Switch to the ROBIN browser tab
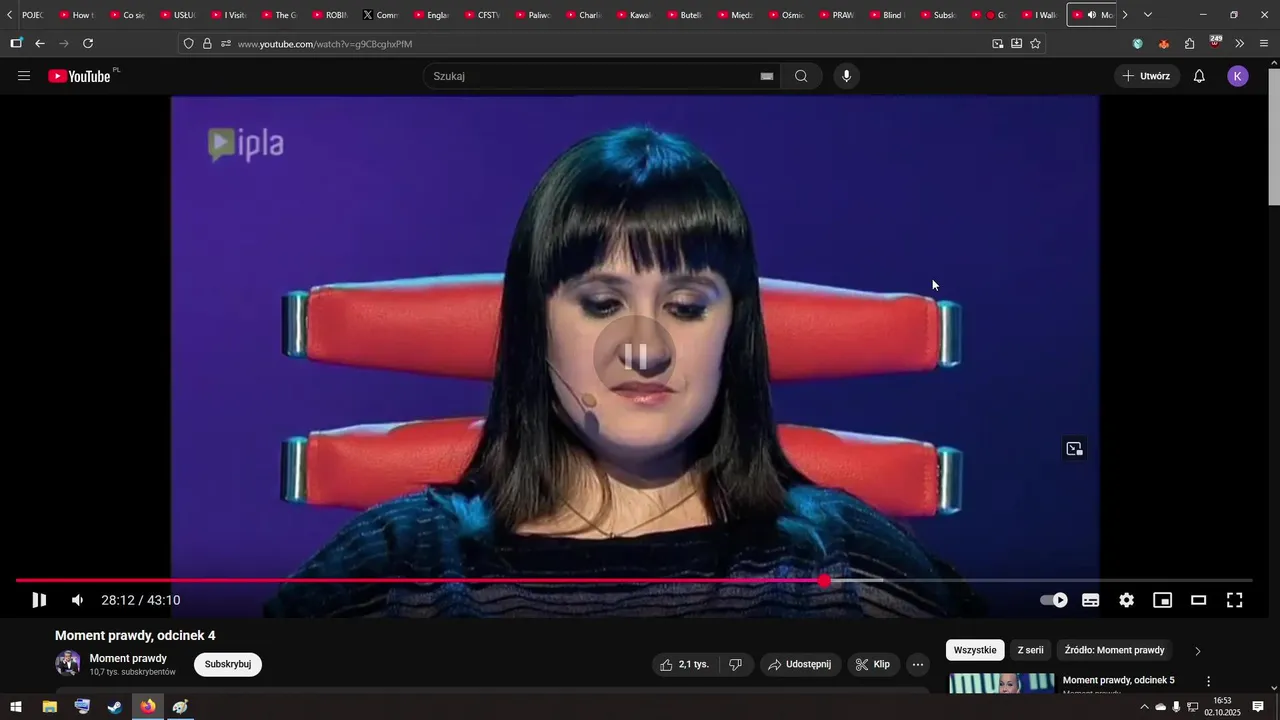 [330, 15]
